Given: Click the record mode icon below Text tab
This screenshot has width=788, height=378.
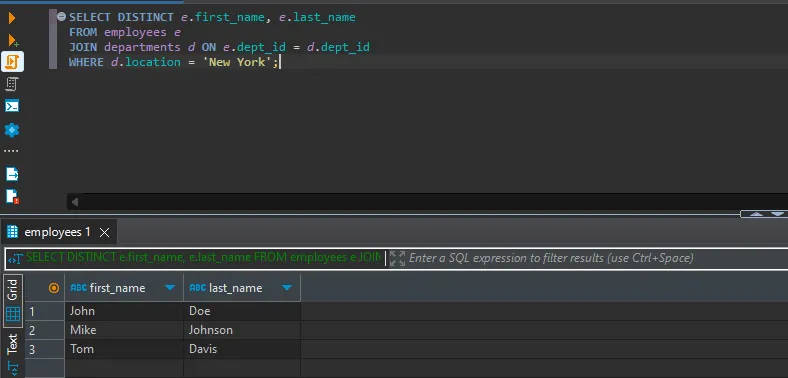Looking at the screenshot, I should tap(13, 368).
